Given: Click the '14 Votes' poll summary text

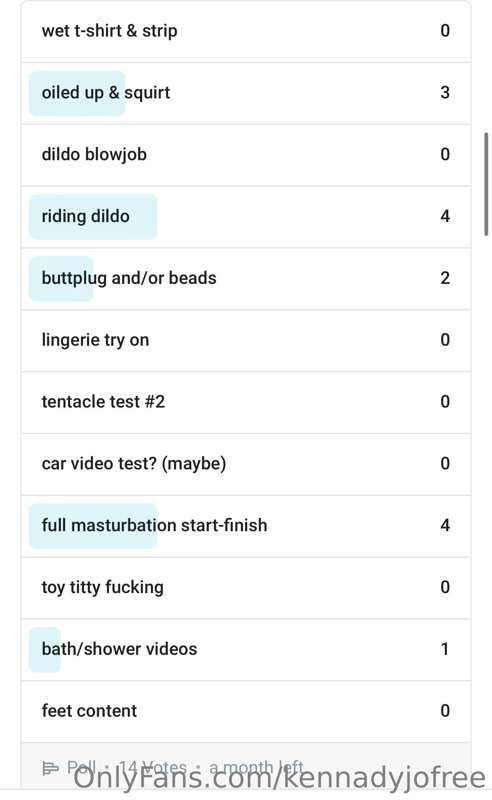Looking at the screenshot, I should coord(152,768).
